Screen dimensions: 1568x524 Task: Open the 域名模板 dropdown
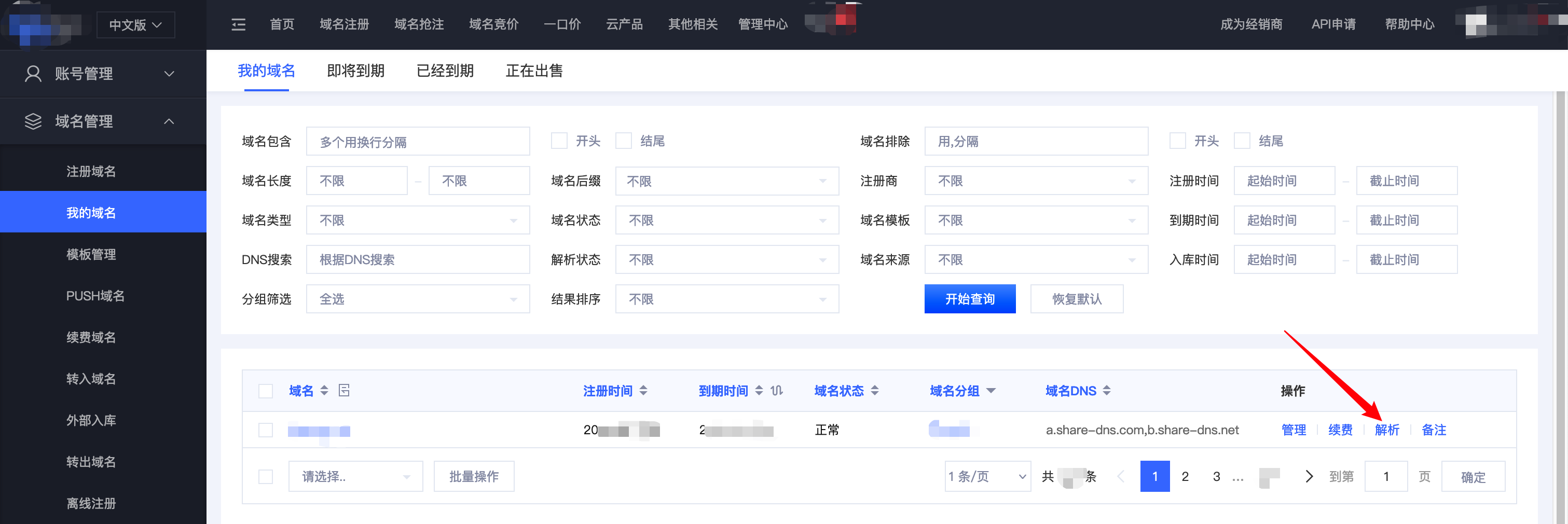pyautogui.click(x=1036, y=220)
